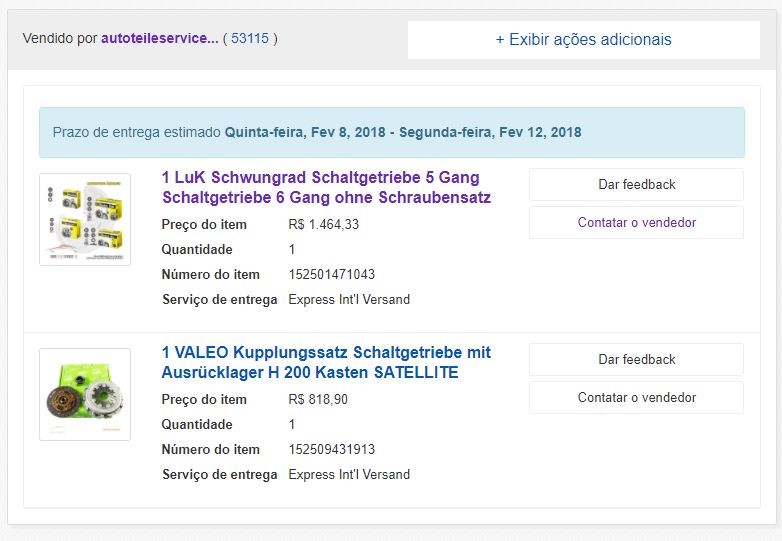Click the VALEO item's Quantidade value
The image size is (782, 541).
pos(292,424)
